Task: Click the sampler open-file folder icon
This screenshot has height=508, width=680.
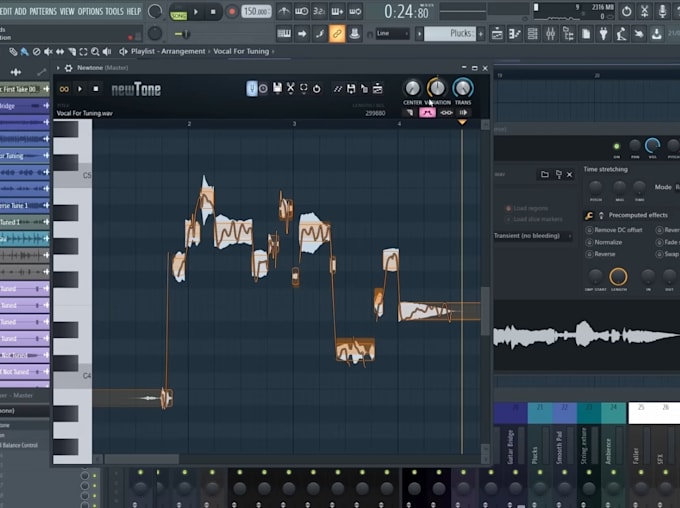Action: [544, 174]
